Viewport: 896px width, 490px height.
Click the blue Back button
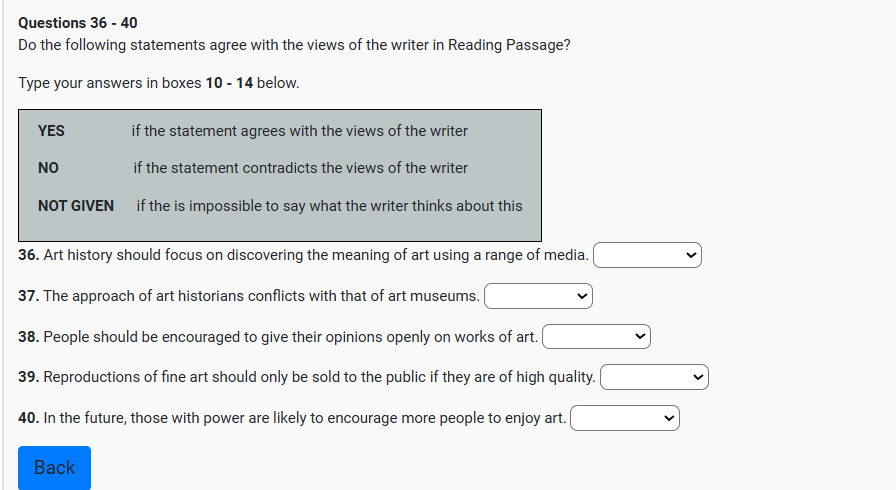pyautogui.click(x=54, y=468)
